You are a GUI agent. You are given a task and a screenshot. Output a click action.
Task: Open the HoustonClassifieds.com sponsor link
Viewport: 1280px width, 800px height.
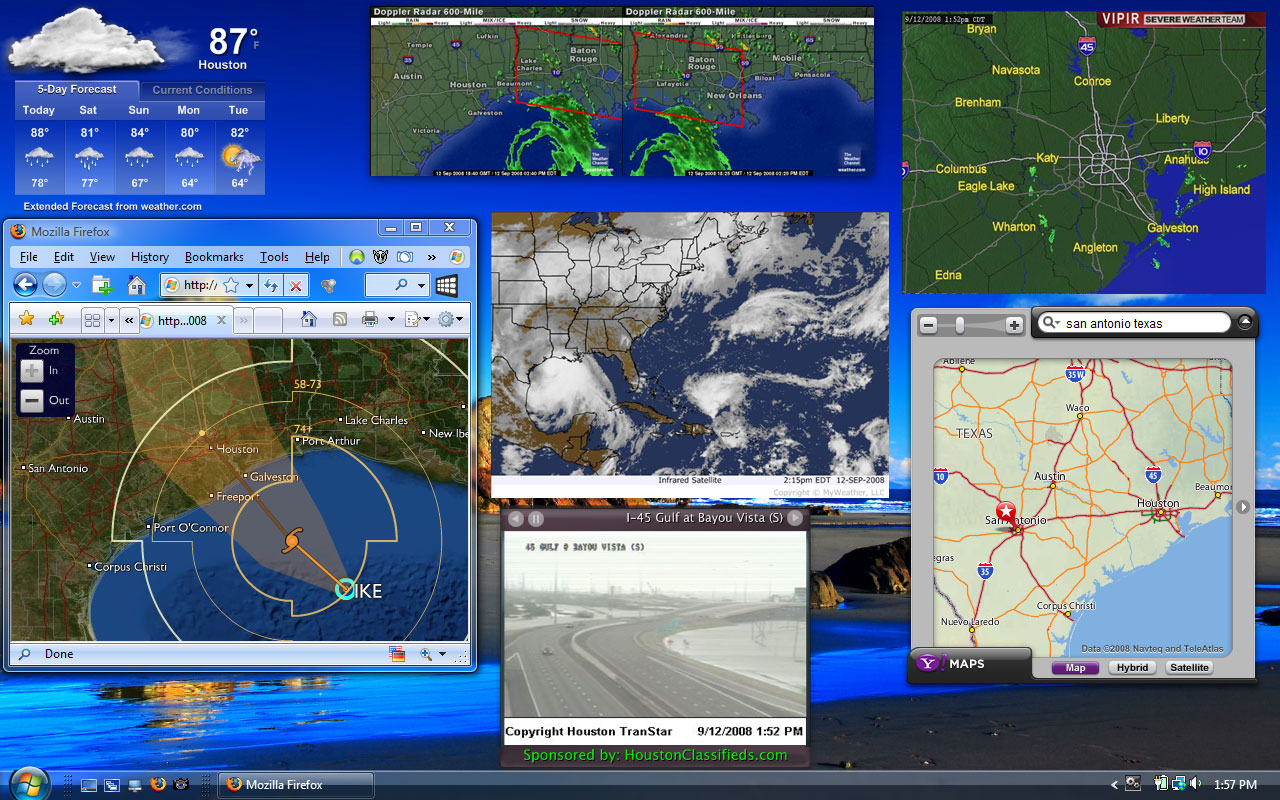tap(654, 755)
